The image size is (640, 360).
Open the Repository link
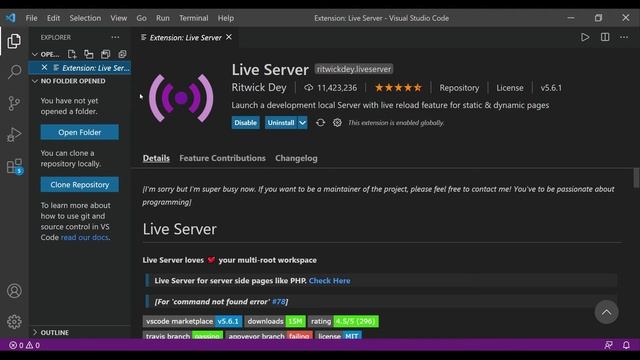click(459, 88)
